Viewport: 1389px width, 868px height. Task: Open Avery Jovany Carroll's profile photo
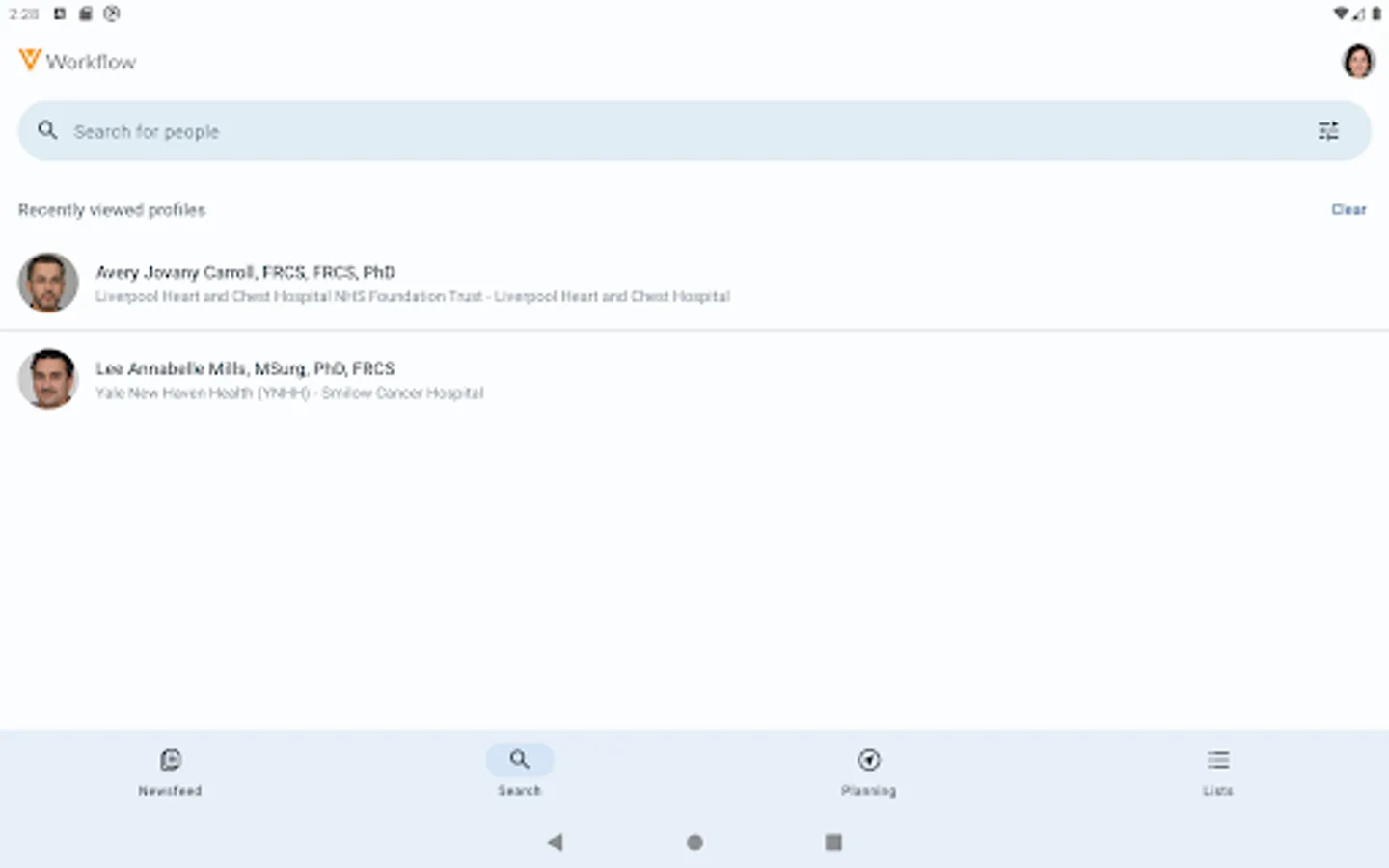48,283
